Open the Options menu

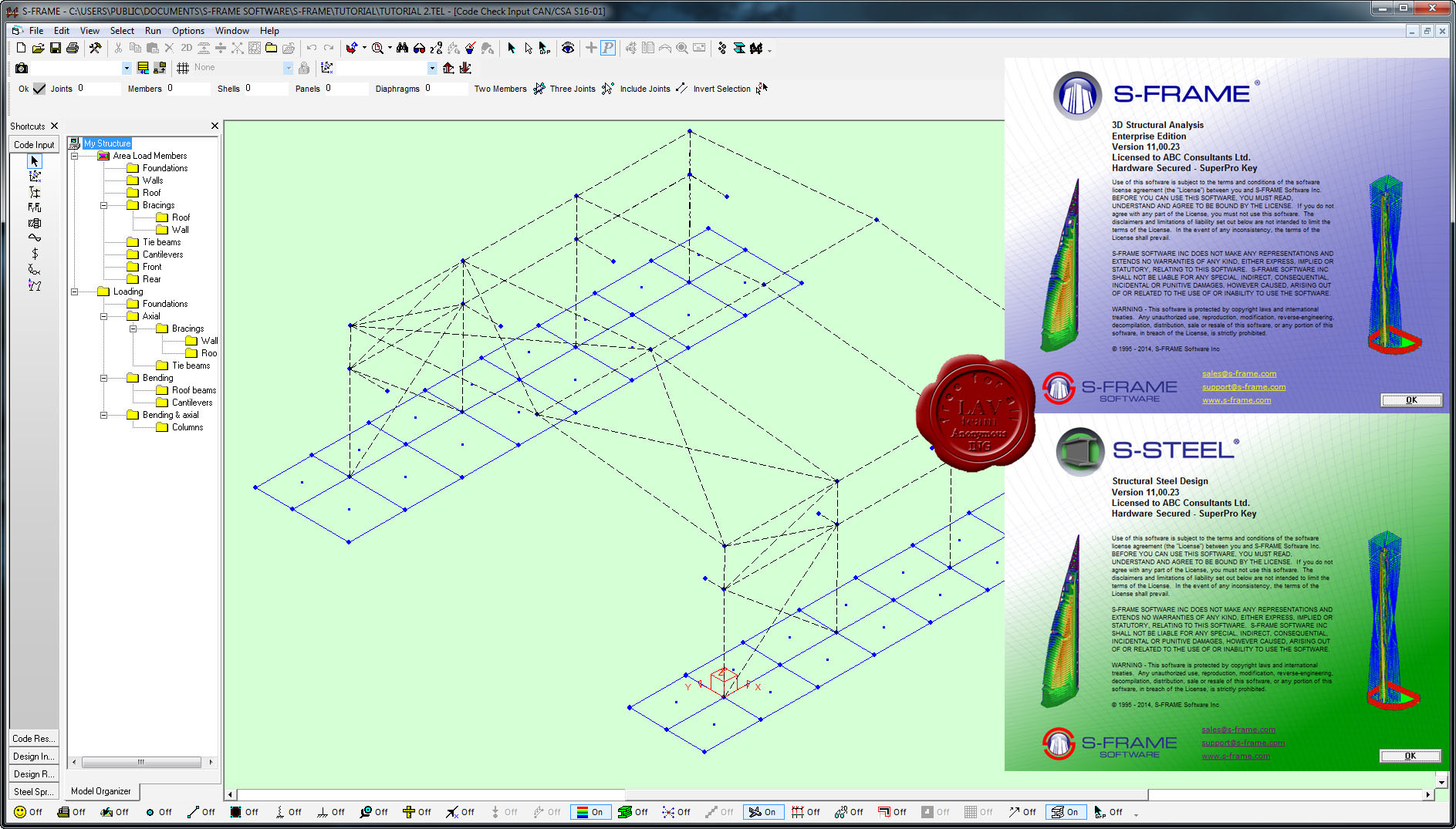click(x=188, y=31)
